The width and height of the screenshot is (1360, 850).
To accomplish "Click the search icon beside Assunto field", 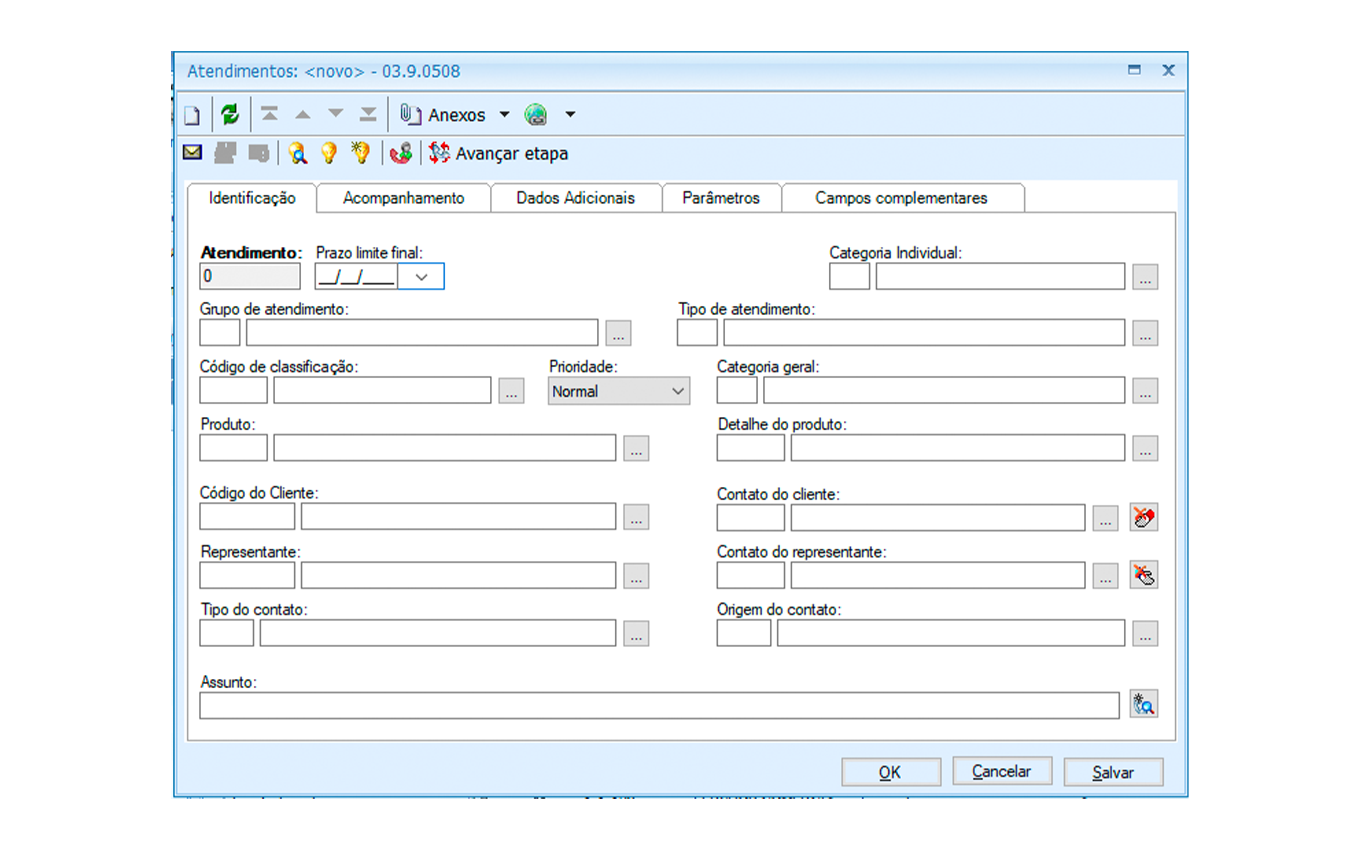I will click(1144, 705).
